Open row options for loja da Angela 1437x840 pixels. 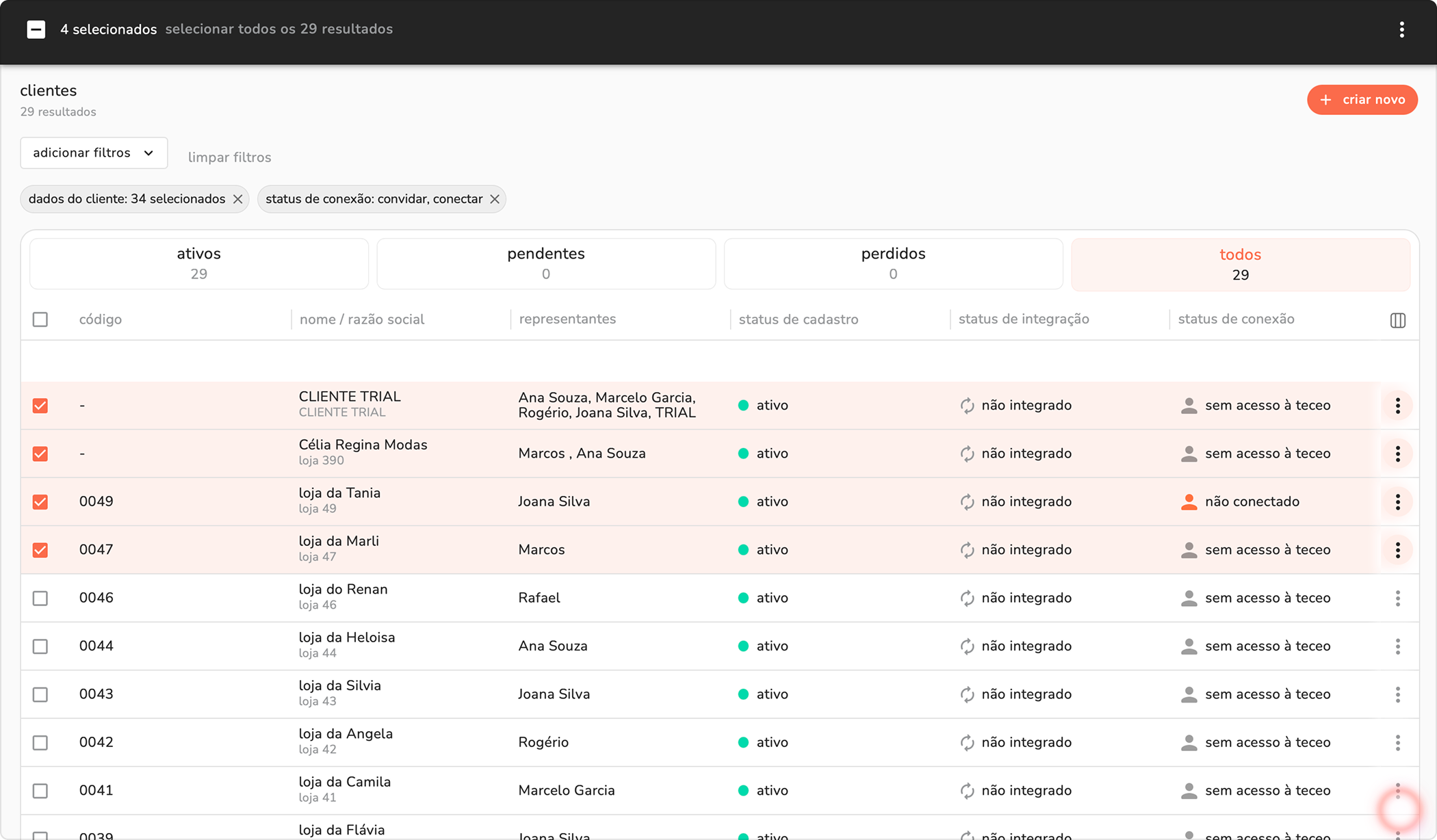click(1397, 743)
